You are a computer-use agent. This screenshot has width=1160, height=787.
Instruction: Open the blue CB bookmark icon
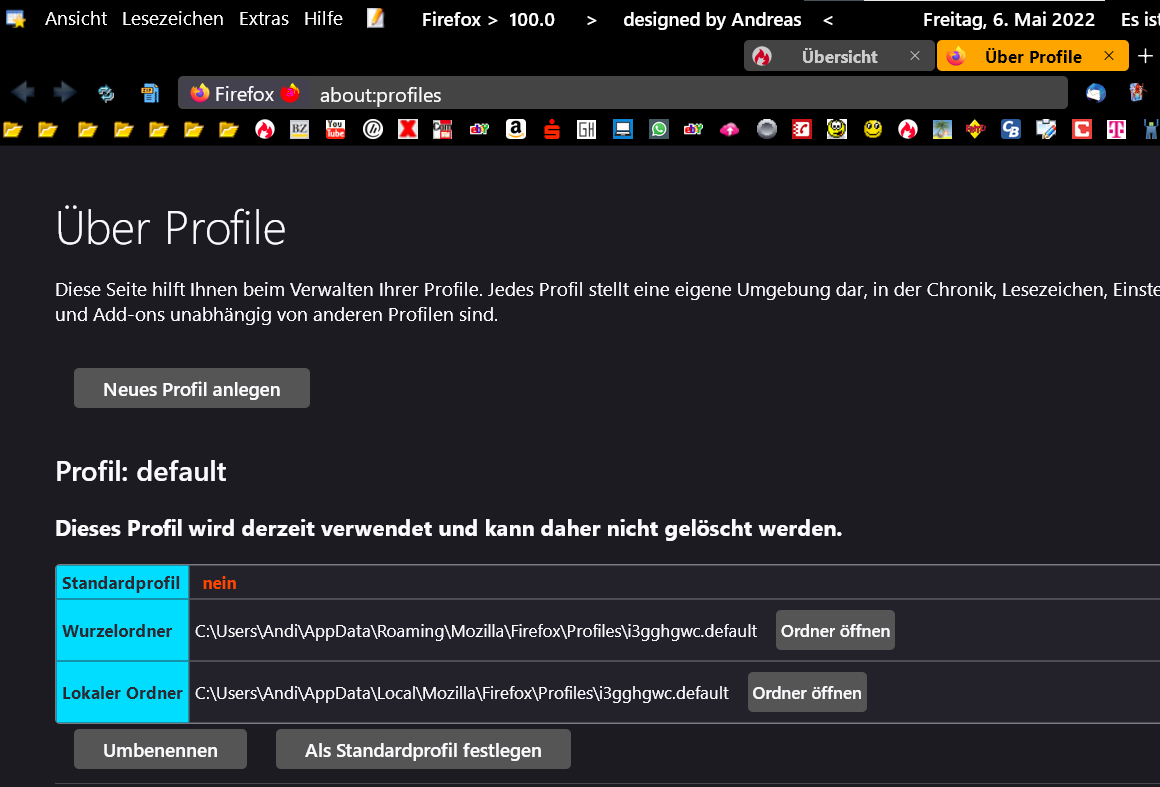(1011, 129)
